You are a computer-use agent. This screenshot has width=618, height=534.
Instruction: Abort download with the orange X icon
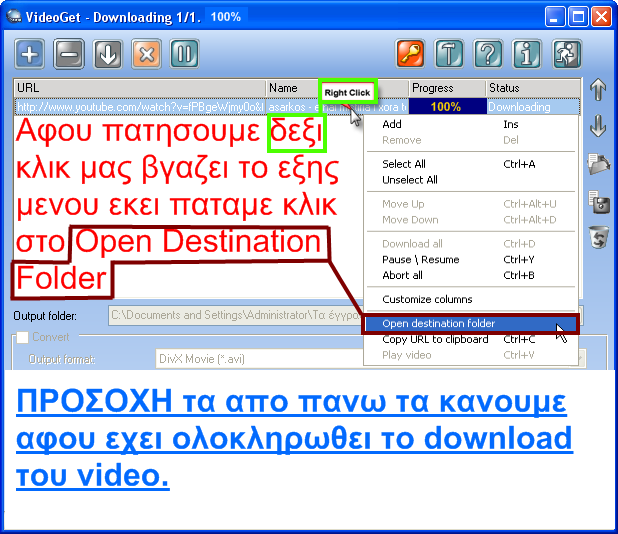point(146,54)
